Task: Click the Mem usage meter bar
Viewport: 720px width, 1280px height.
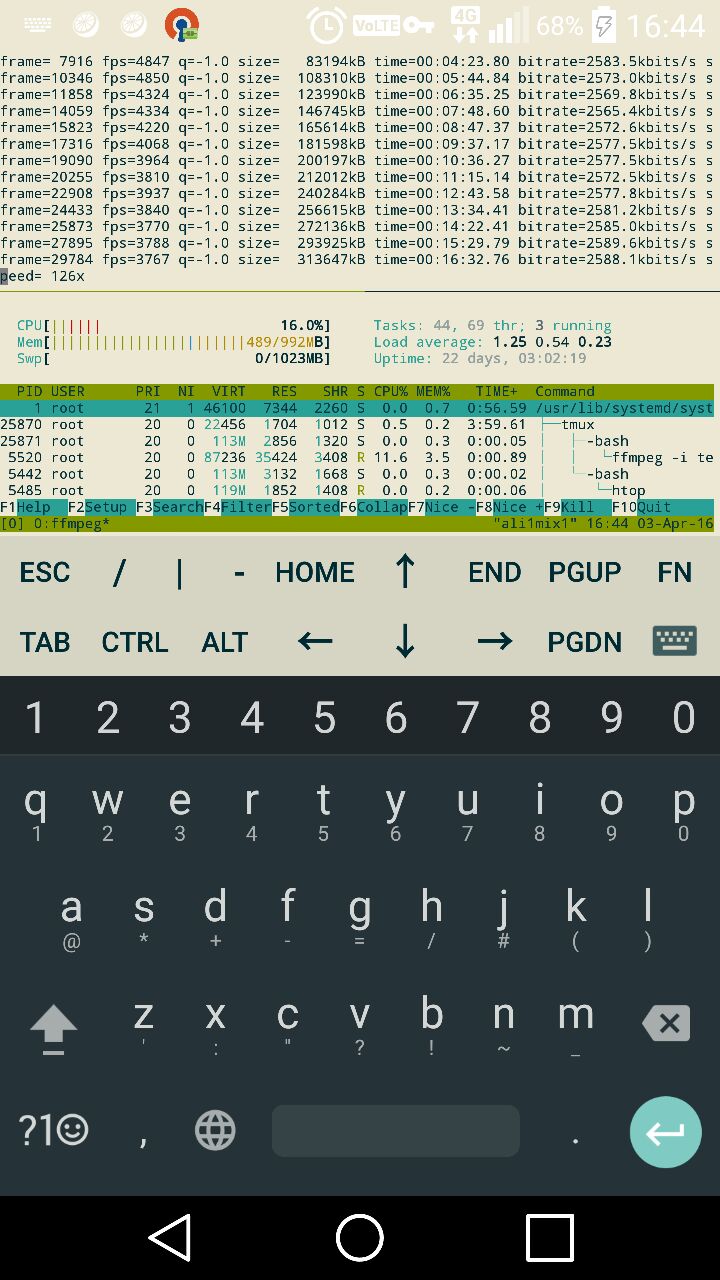Action: point(174,342)
